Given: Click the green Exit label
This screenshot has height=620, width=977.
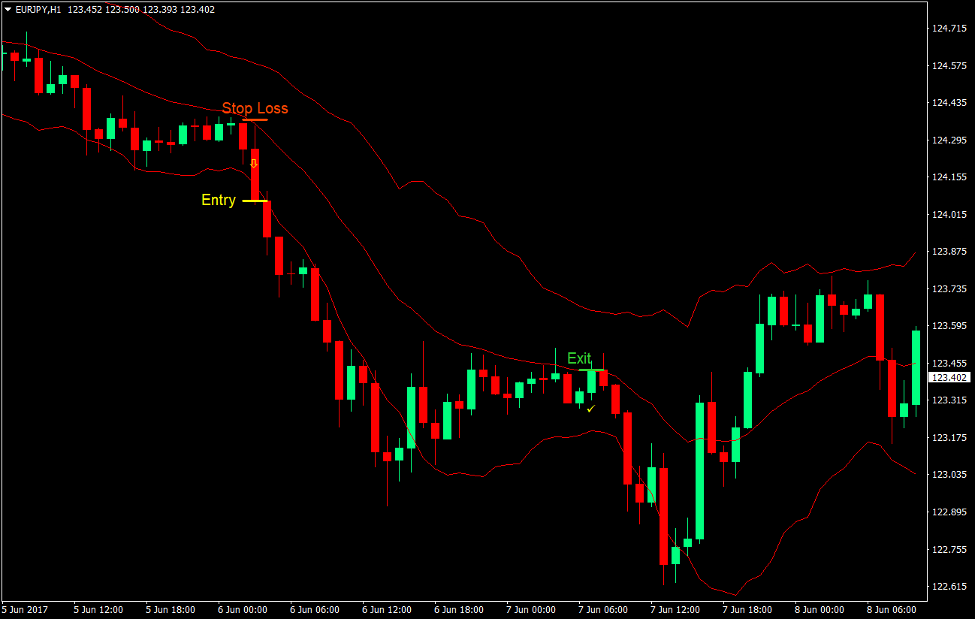Looking at the screenshot, I should click(x=578, y=358).
